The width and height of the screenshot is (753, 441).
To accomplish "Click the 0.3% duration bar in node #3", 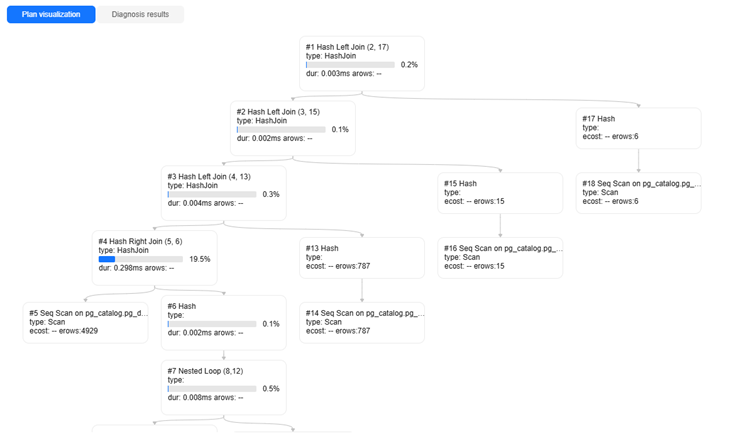I will tap(212, 195).
